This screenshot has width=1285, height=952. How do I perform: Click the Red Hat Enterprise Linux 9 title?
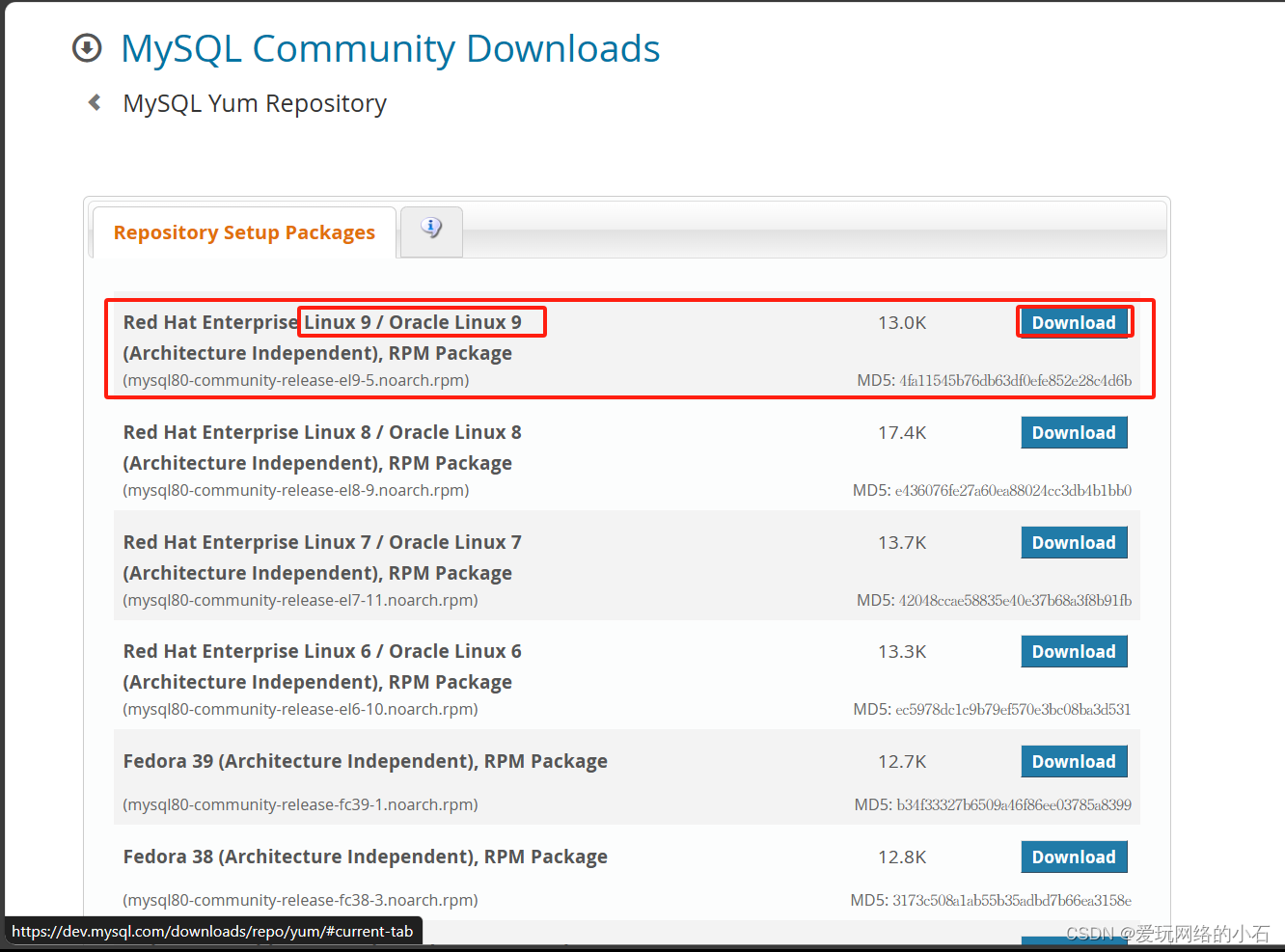pyautogui.click(x=322, y=338)
